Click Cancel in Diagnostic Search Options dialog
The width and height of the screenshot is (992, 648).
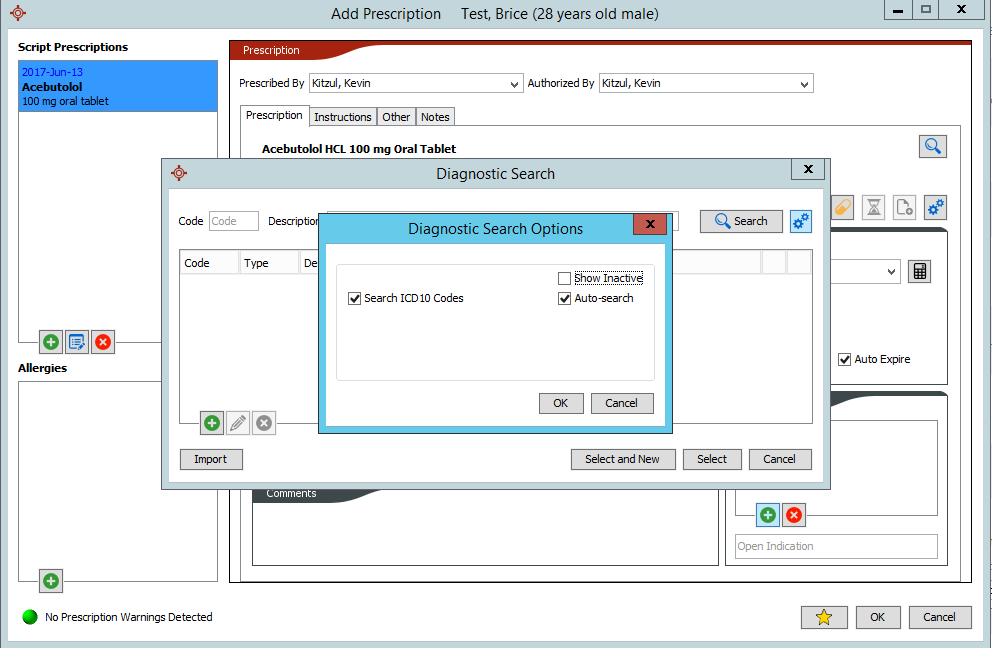point(621,403)
